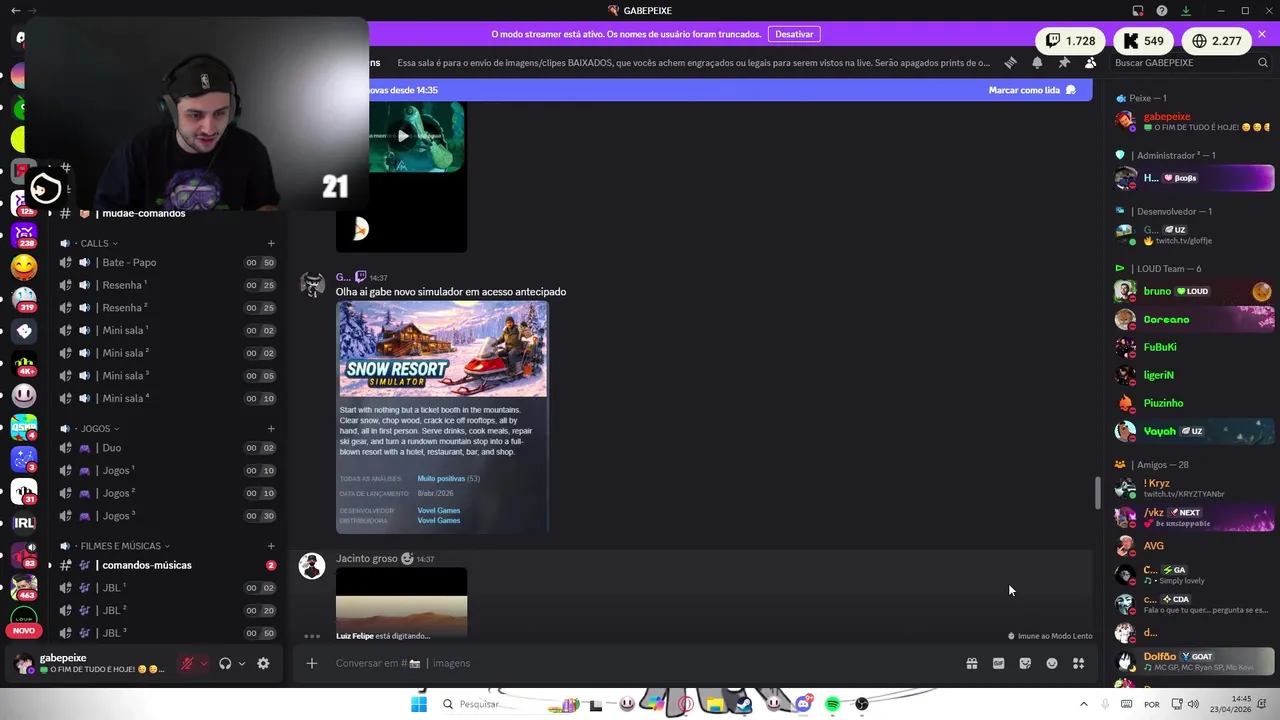Open Jacinto groso's user profile name
This screenshot has width=1280, height=720.
point(367,558)
